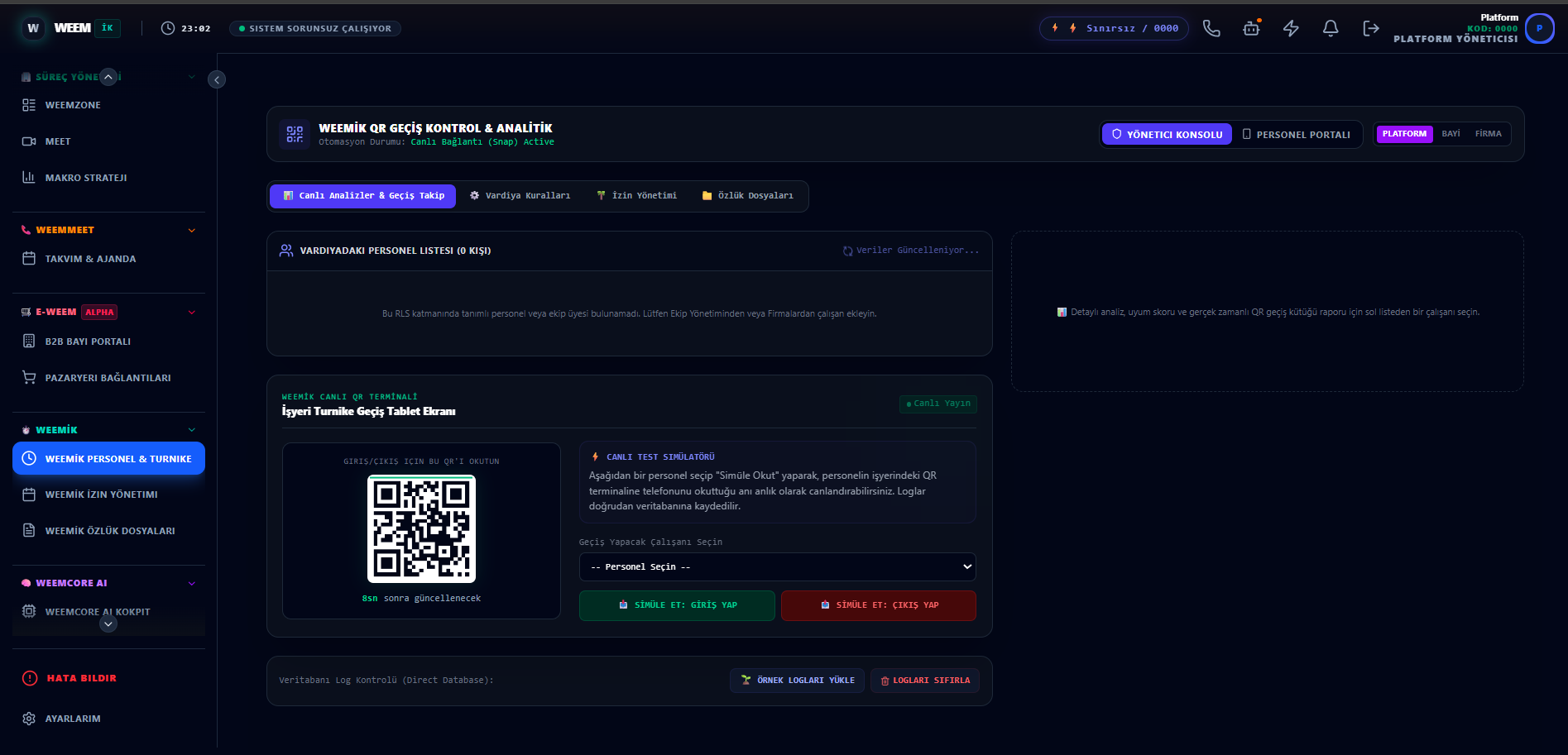1568x755 pixels.
Task: Open the Platform user avatar
Action: point(1539,28)
